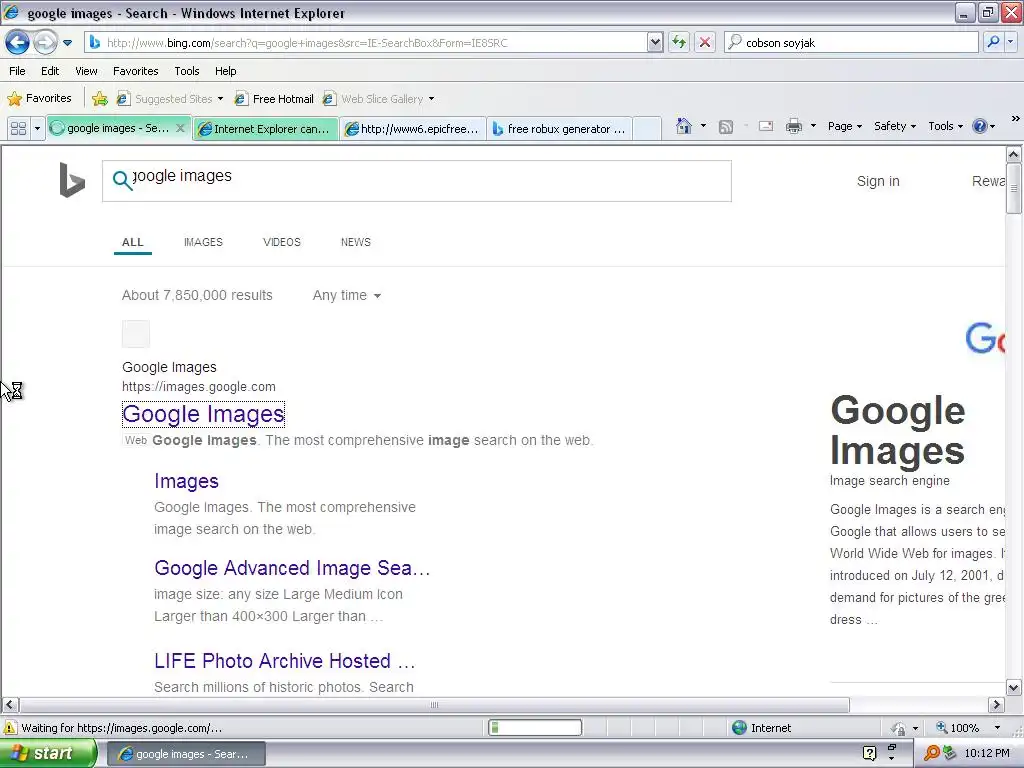The width and height of the screenshot is (1024, 768).
Task: Click the blue Help question mark icon
Action: point(980,126)
